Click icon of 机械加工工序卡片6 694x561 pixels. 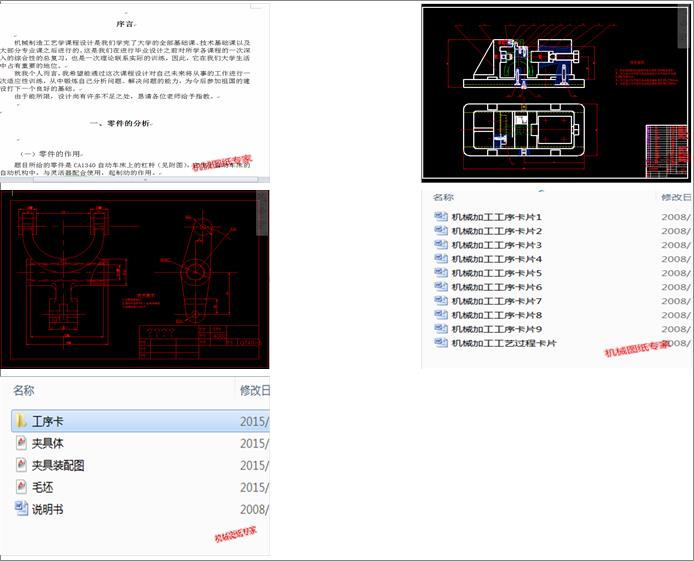pos(441,287)
